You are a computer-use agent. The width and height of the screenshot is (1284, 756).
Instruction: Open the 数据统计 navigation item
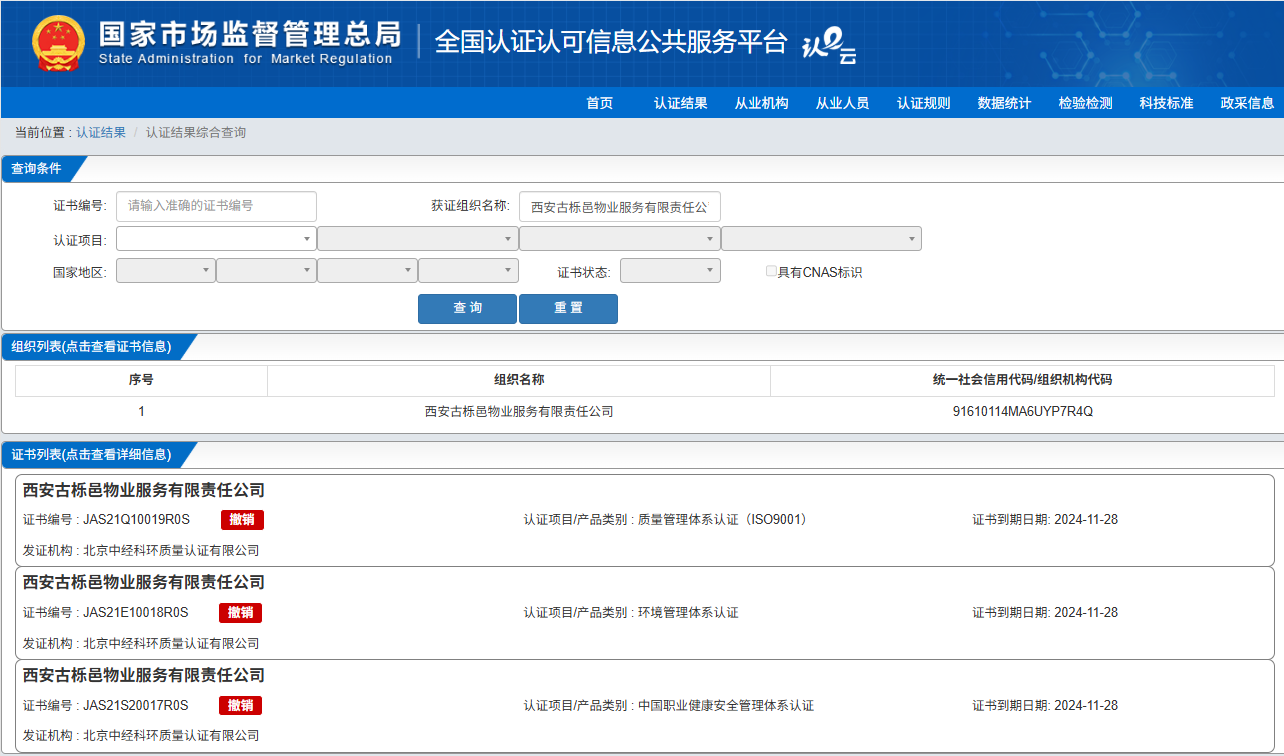[x=1004, y=103]
